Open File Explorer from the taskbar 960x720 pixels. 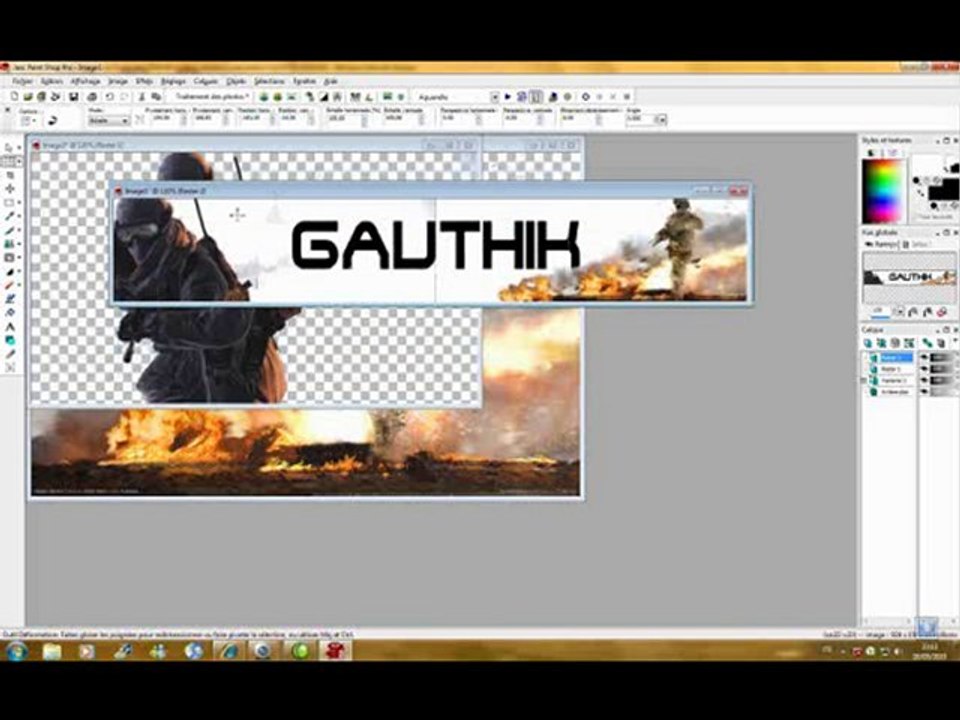pyautogui.click(x=52, y=651)
